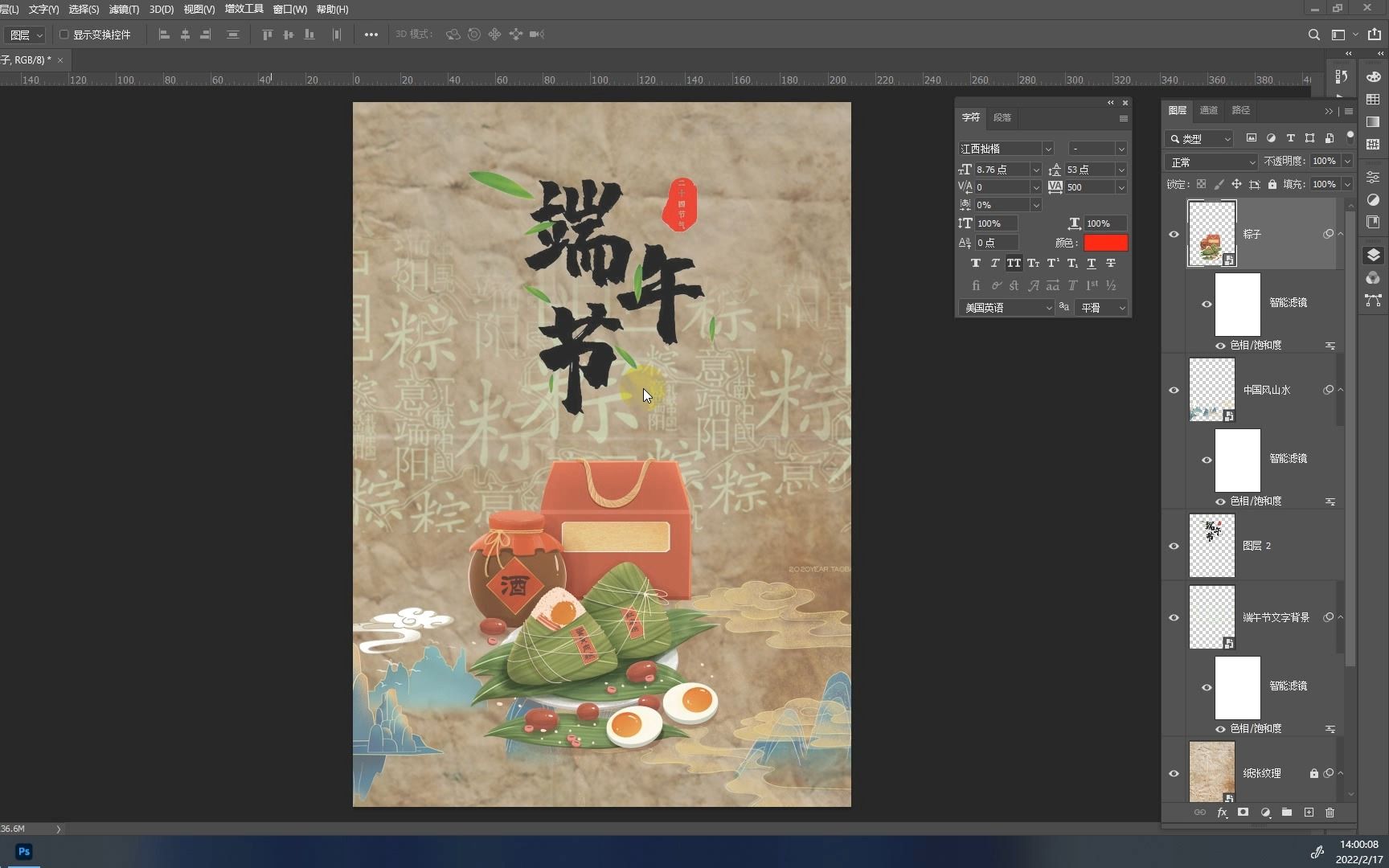Open the three-dots more options in options bar
Viewport: 1389px width, 868px height.
click(x=371, y=35)
